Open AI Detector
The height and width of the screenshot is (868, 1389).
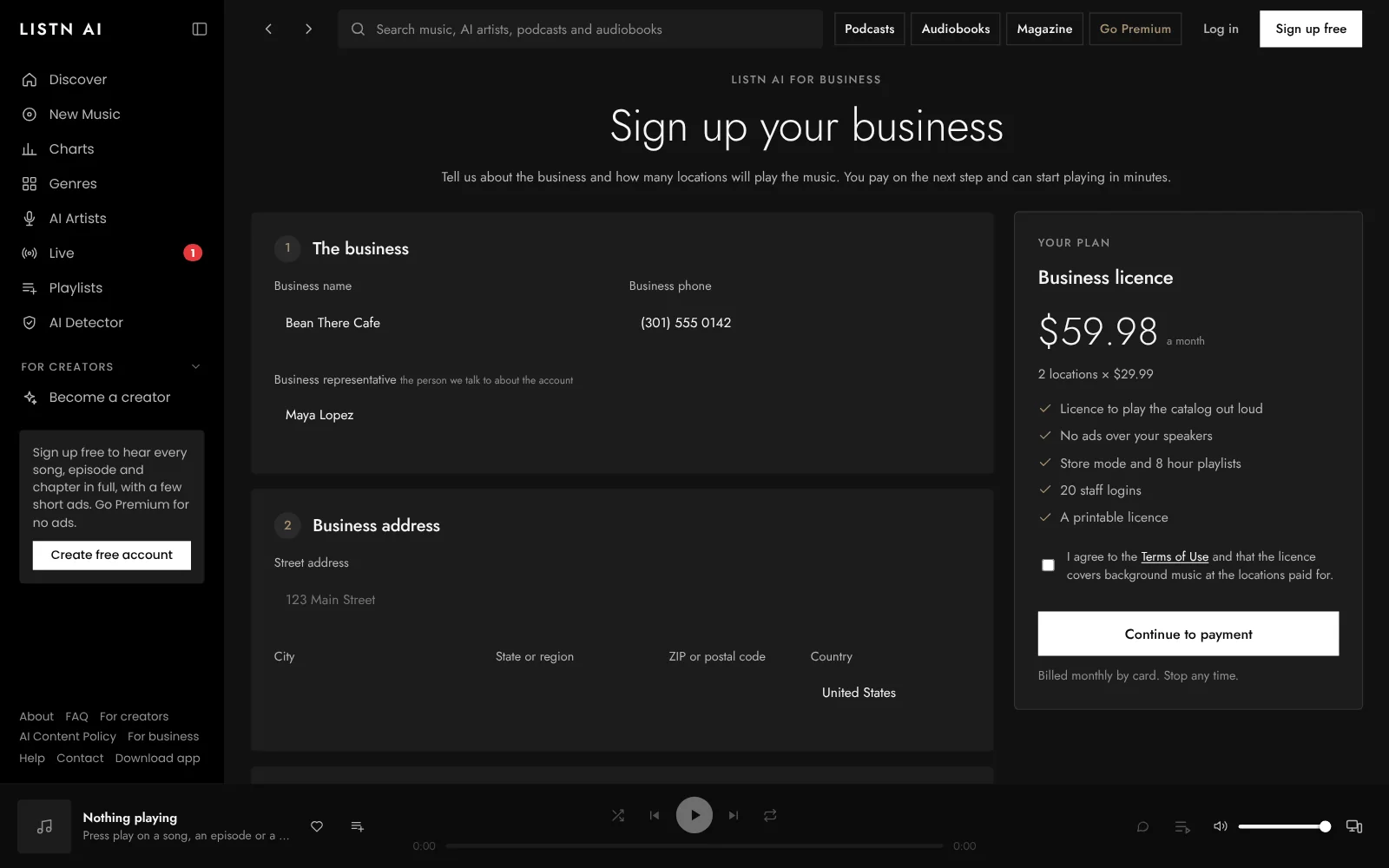pos(112,323)
